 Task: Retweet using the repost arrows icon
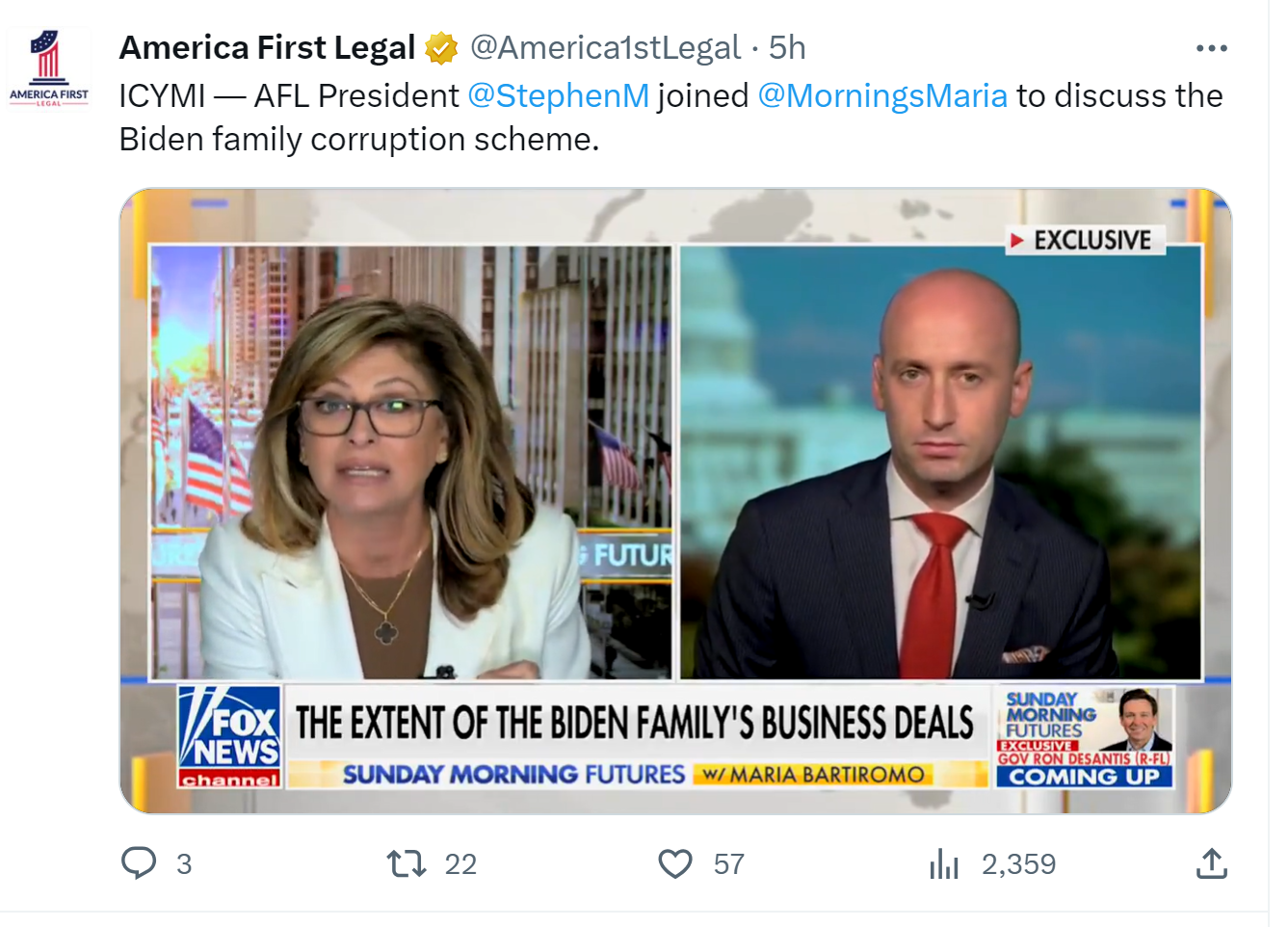(407, 863)
